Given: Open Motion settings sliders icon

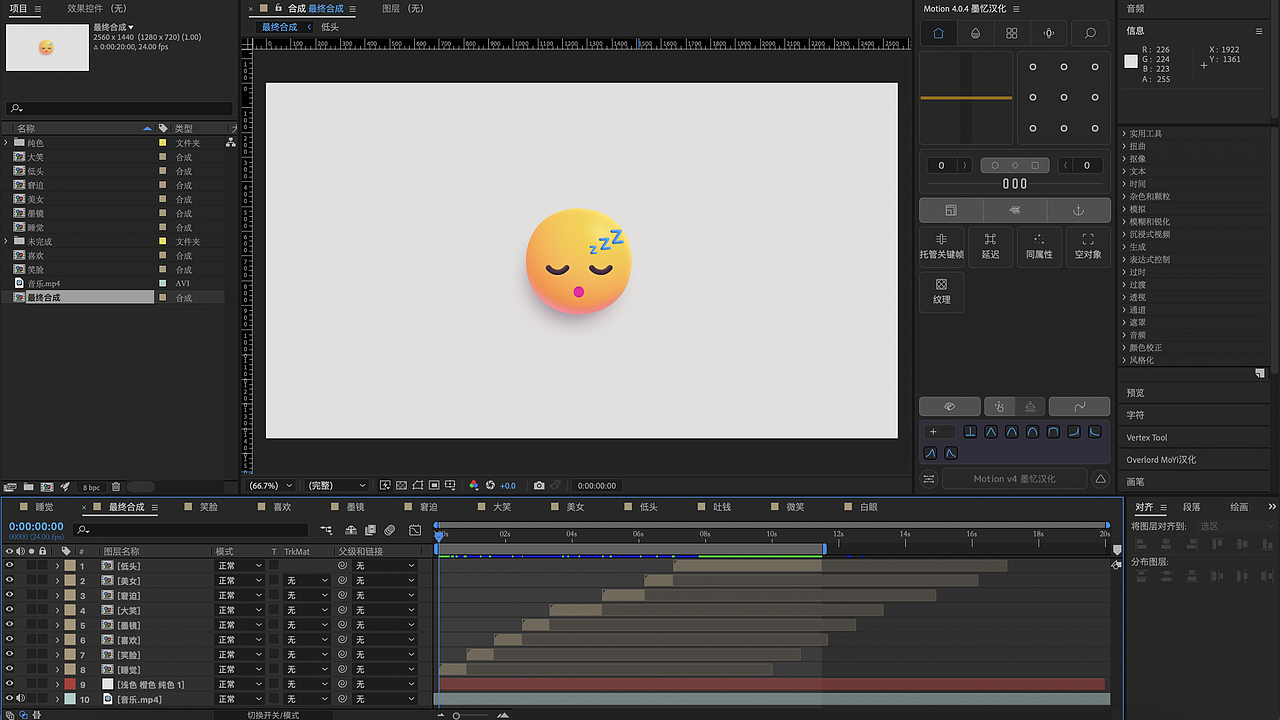Looking at the screenshot, I should (929, 479).
